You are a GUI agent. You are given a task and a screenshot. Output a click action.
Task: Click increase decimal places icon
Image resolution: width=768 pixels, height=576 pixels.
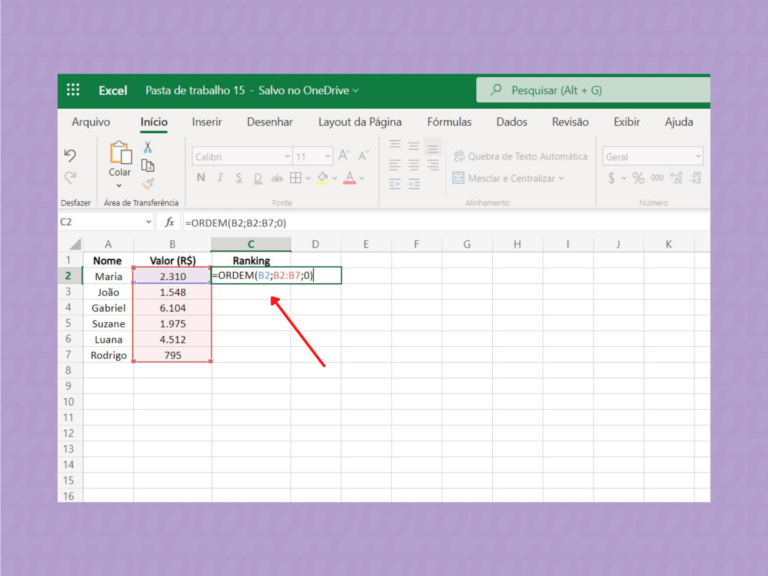tap(696, 178)
